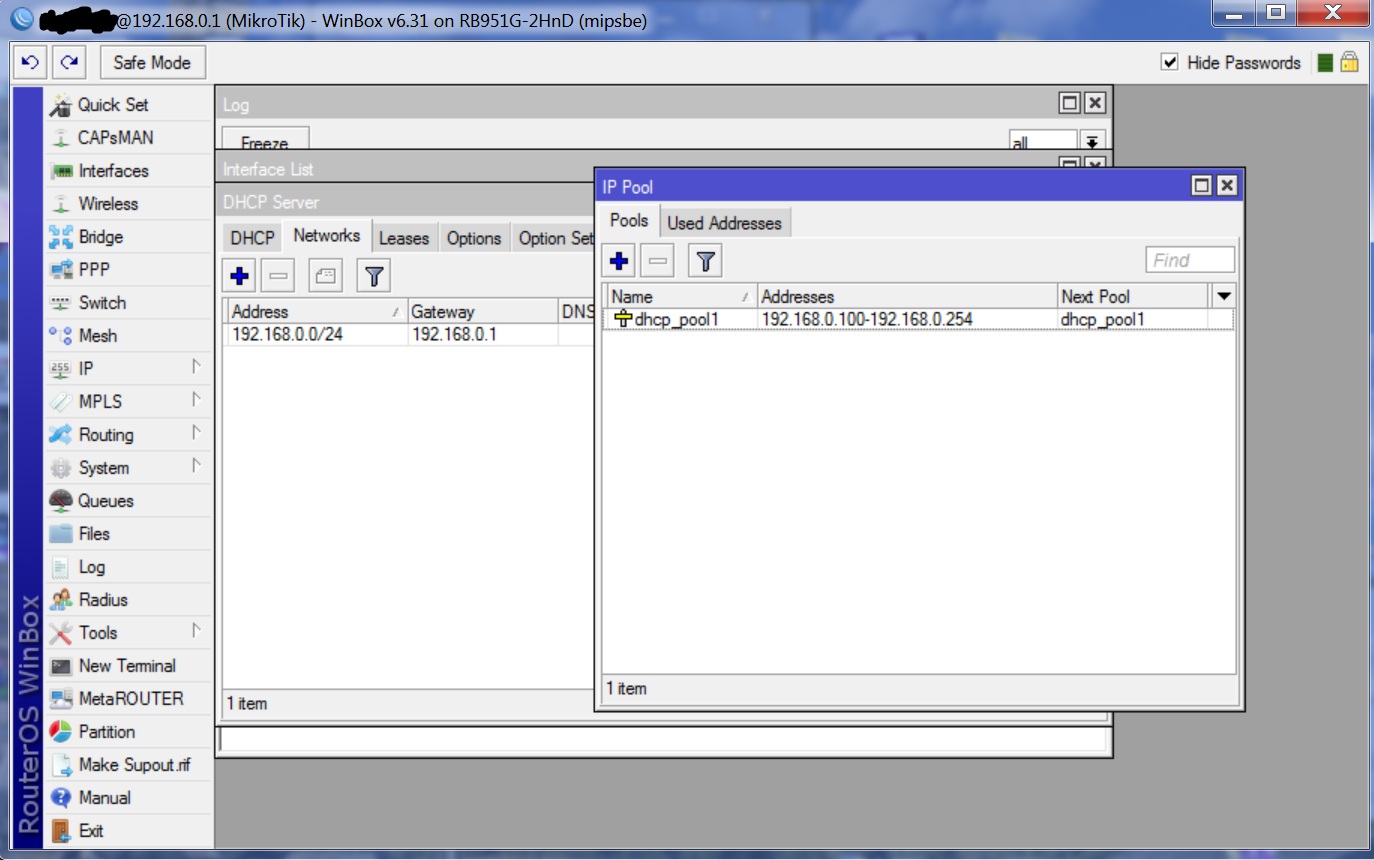This screenshot has height=860, width=1374.
Task: Open the IP Pool column selector dropdown
Action: coord(1223,296)
